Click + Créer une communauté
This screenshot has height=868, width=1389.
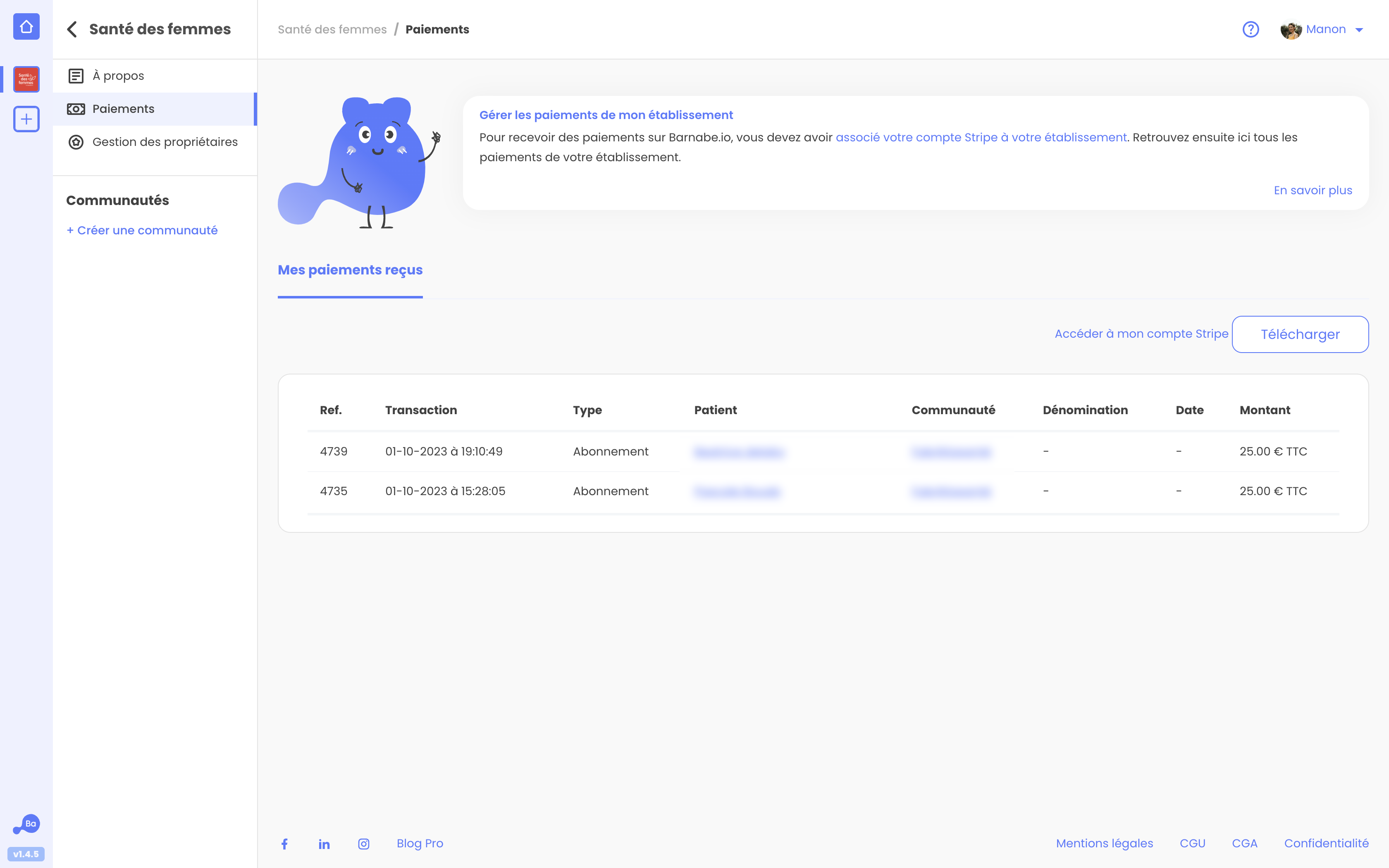pos(142,230)
